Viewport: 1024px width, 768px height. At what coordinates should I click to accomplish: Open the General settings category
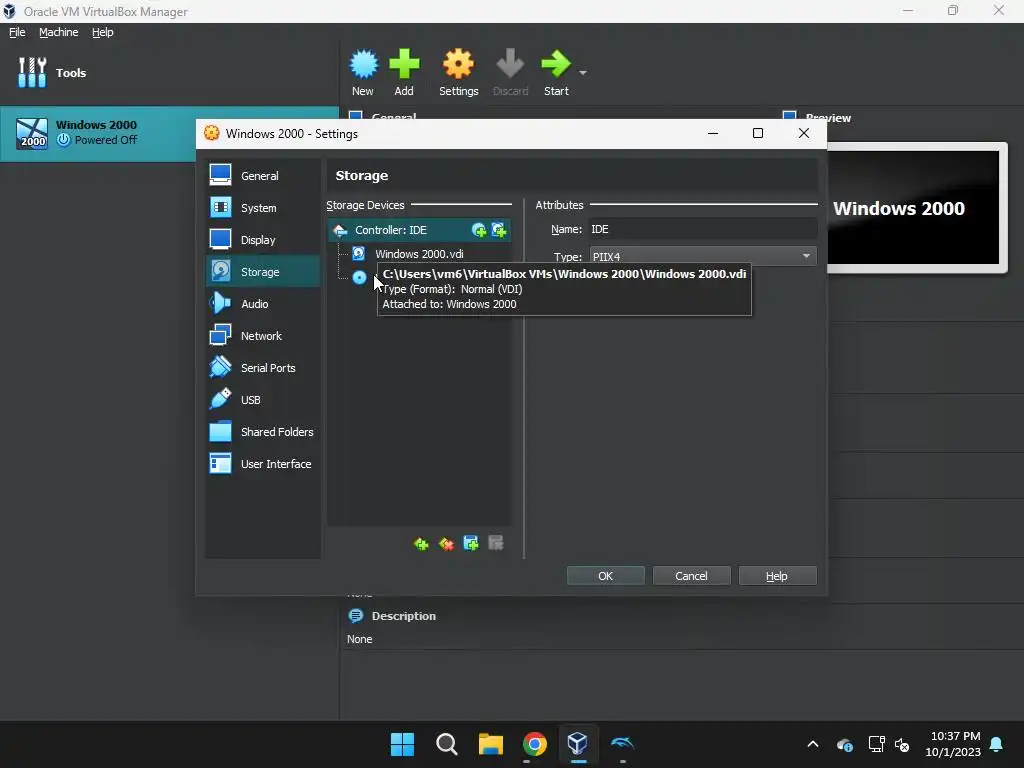pos(263,175)
